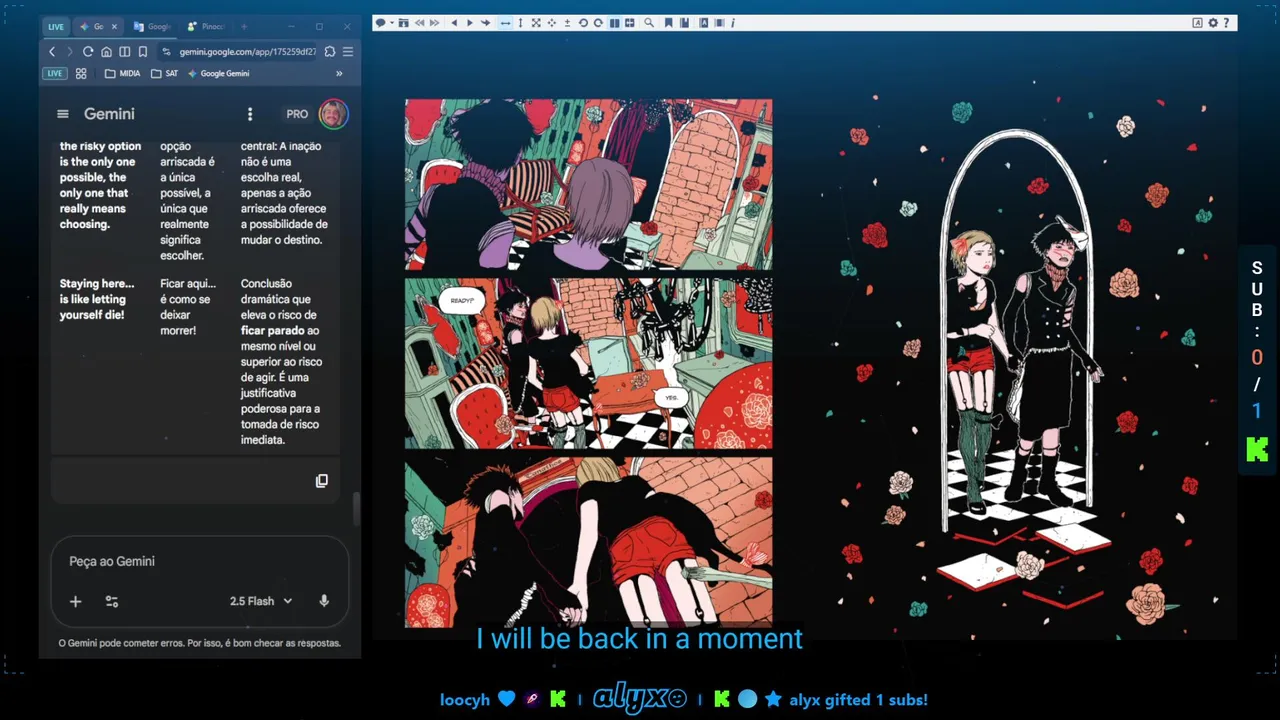Open the library view icon in viewer toolbar
Screen dimensions: 1280x720
pyautogui.click(x=403, y=23)
